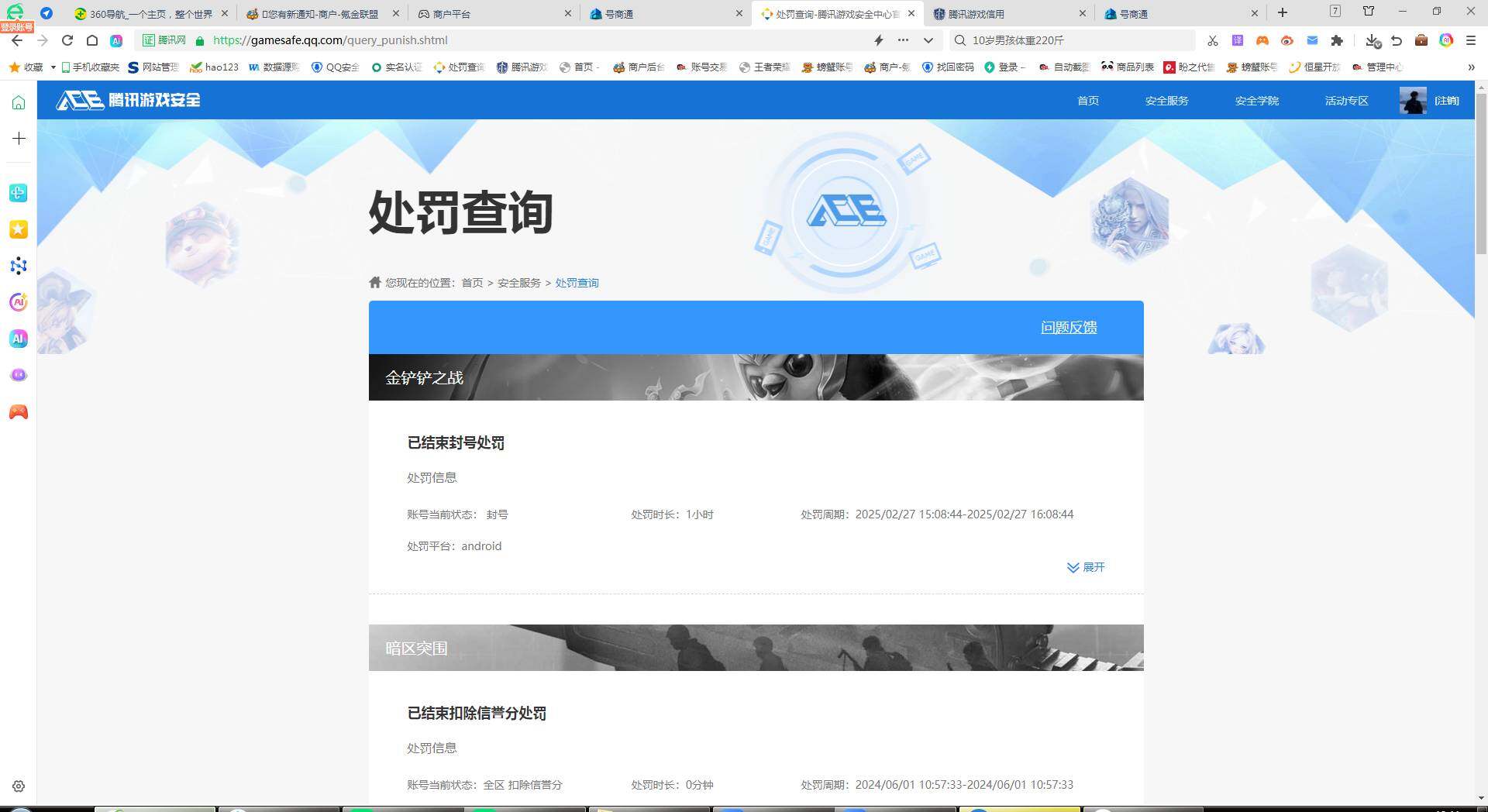The image size is (1488, 812).
Task: Open the sidebar red gamepad icon
Action: [x=19, y=412]
